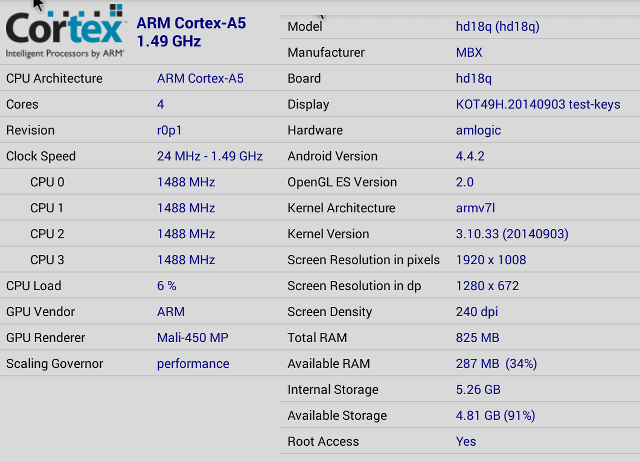This screenshot has height=462, width=640.
Task: Click the Manufacturer MBX value
Action: [x=469, y=52]
